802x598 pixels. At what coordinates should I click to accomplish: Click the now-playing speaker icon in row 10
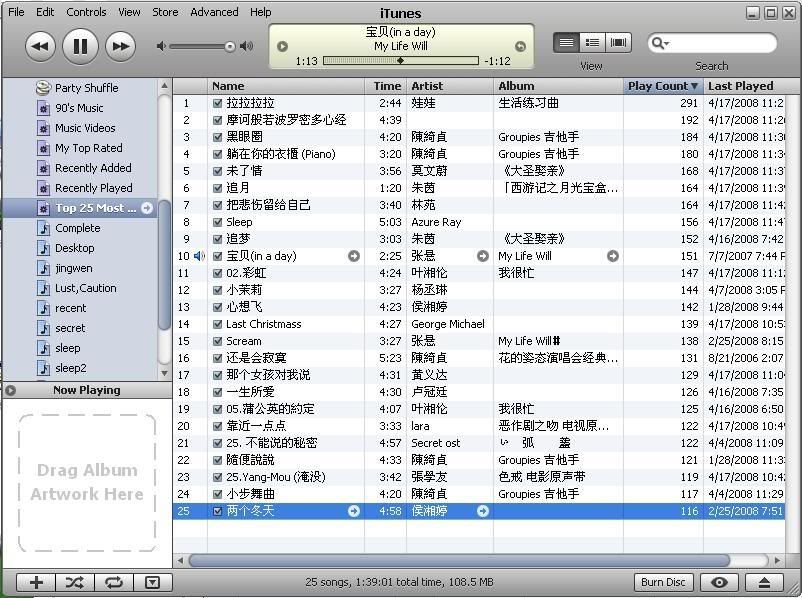[x=199, y=256]
